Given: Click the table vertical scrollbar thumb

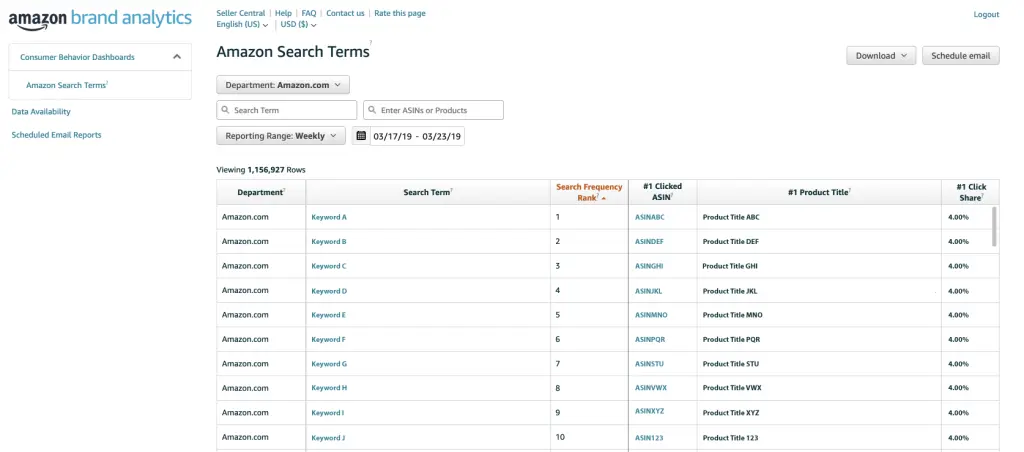Looking at the screenshot, I should 995,226.
